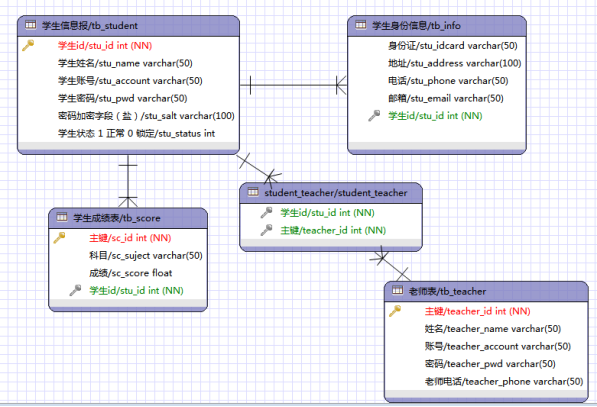Click the table icon in student_teacher header
Viewport: 597px width, 407px height.
[x=253, y=192]
